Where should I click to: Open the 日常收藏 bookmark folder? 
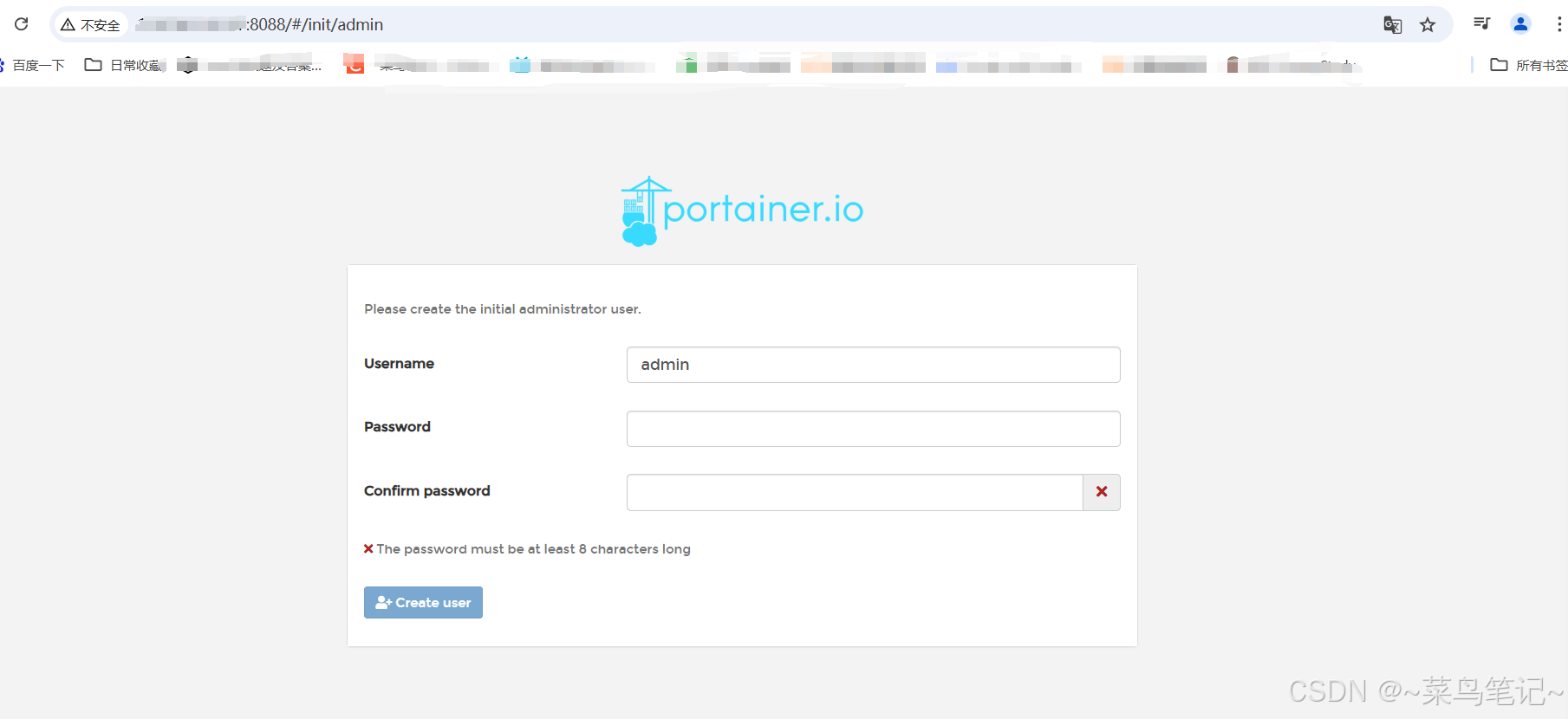tap(122, 65)
